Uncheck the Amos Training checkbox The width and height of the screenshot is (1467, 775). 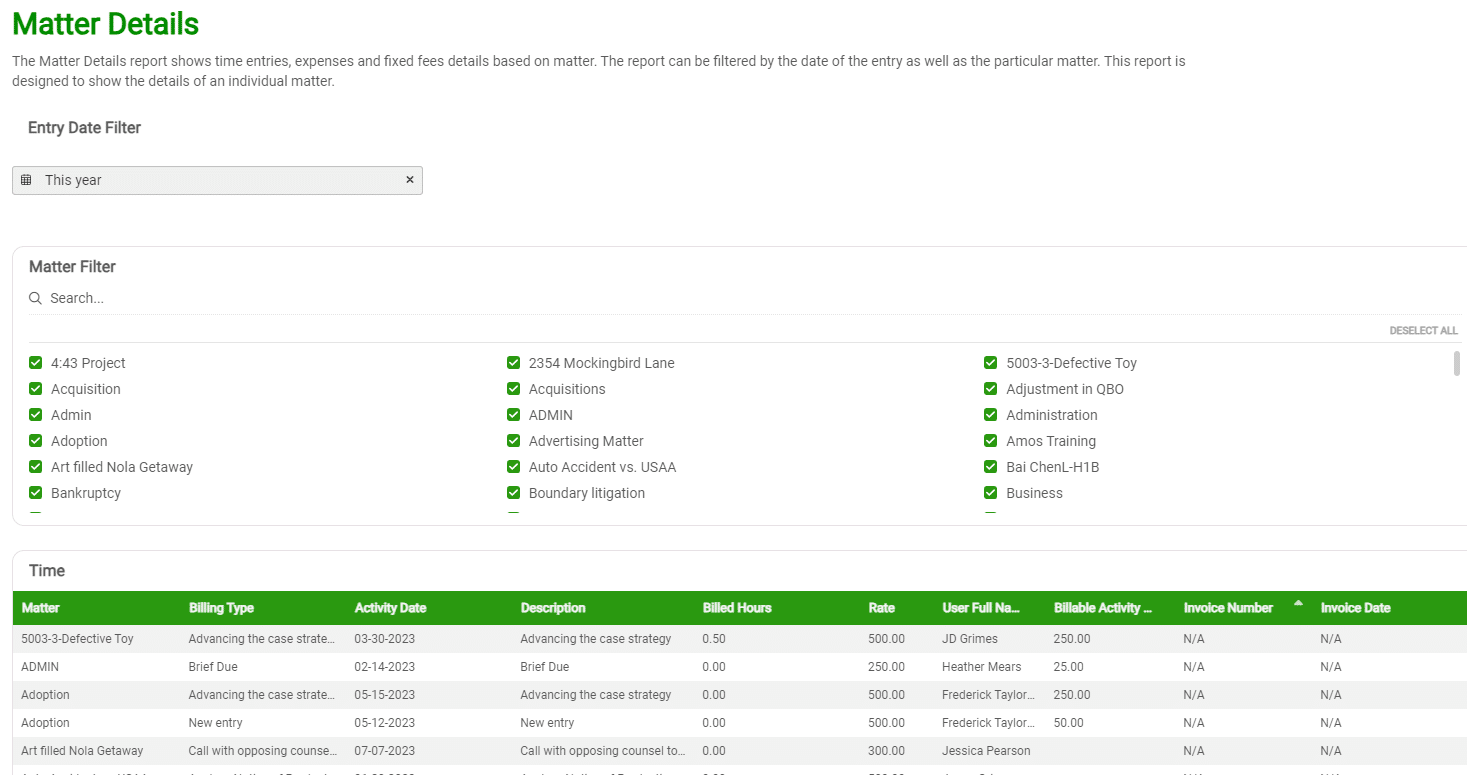(991, 441)
